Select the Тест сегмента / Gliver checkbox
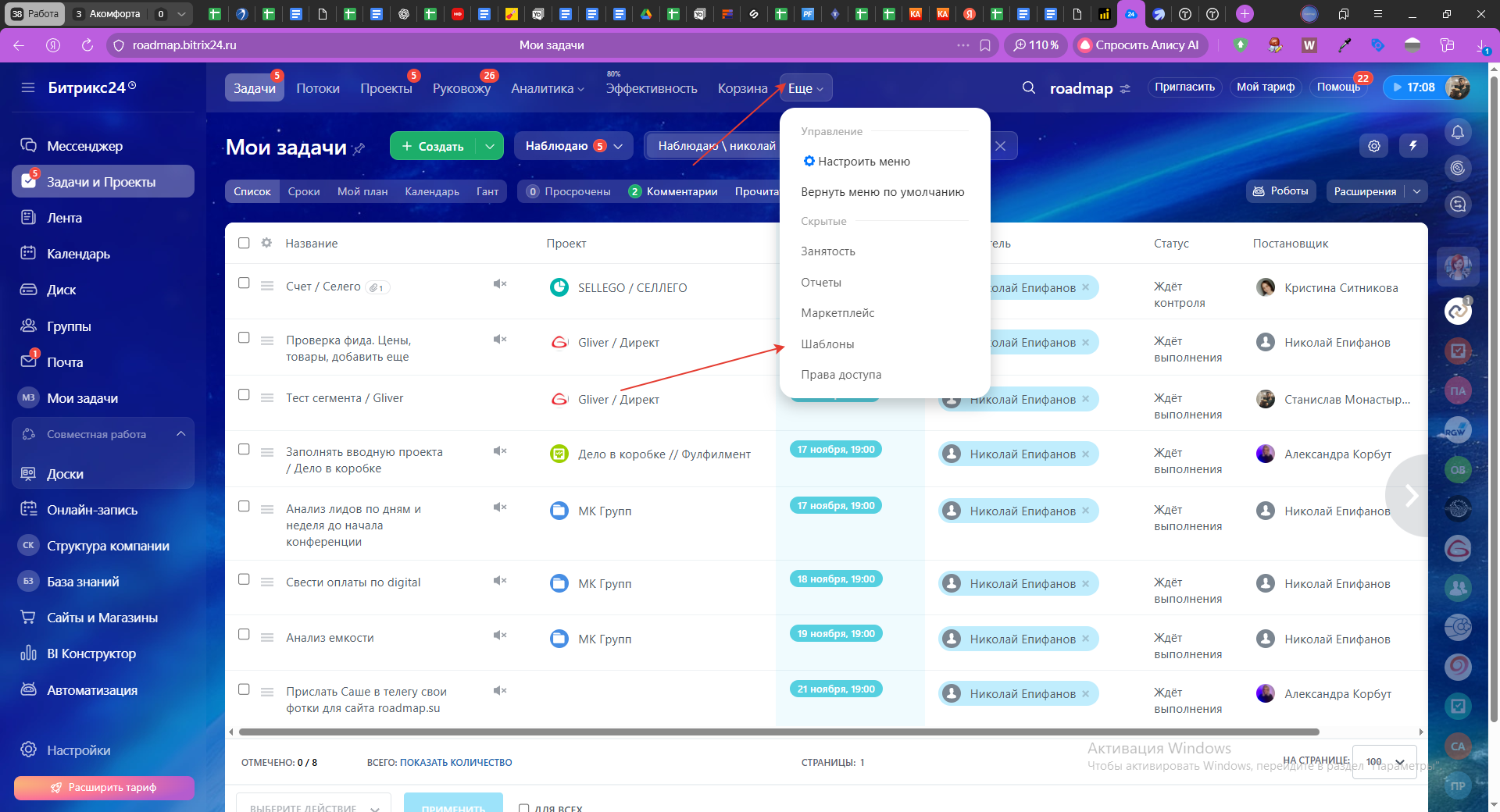This screenshot has width=1500, height=812. tap(244, 394)
